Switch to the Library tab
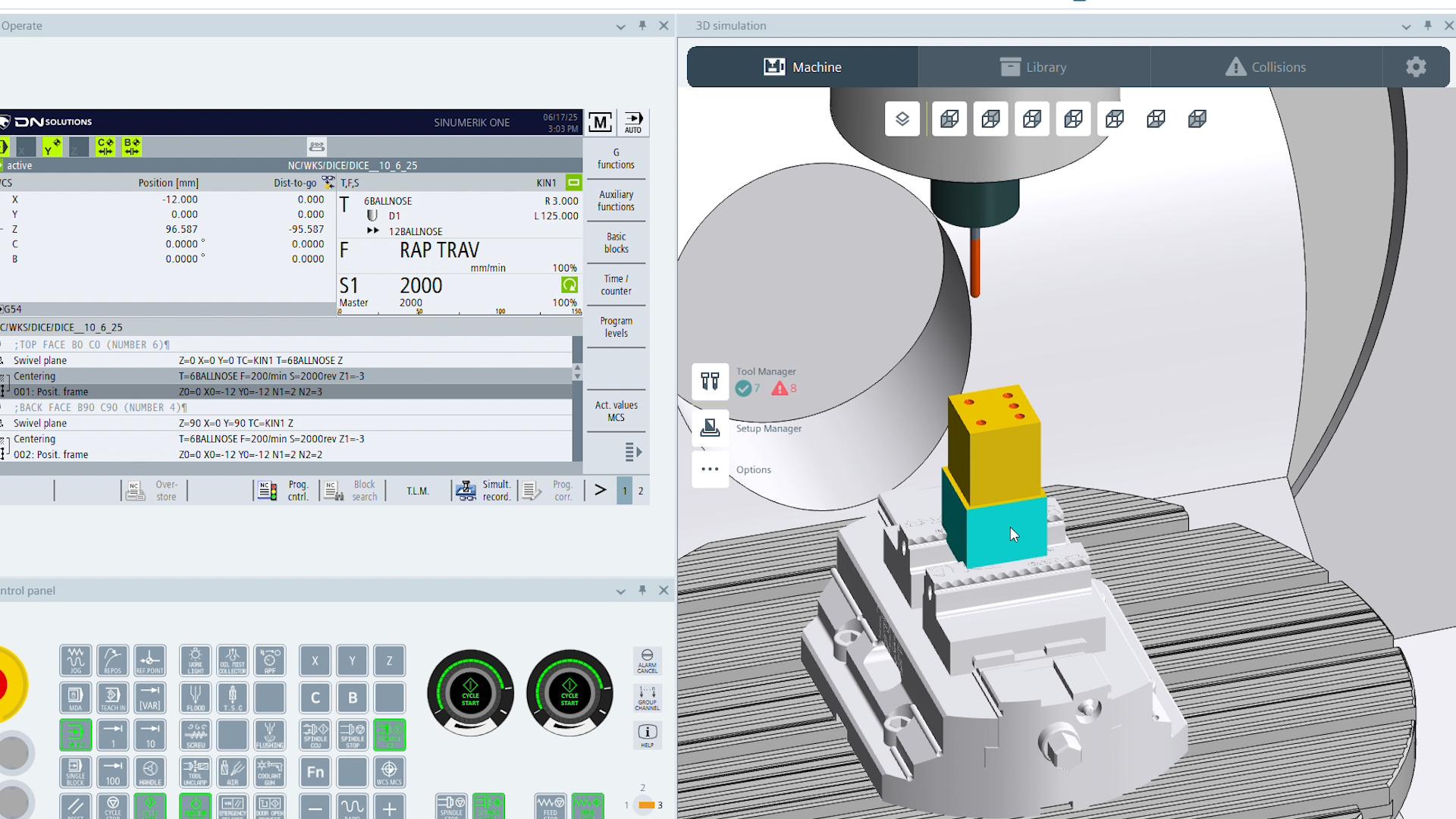1456x819 pixels. click(x=1034, y=67)
